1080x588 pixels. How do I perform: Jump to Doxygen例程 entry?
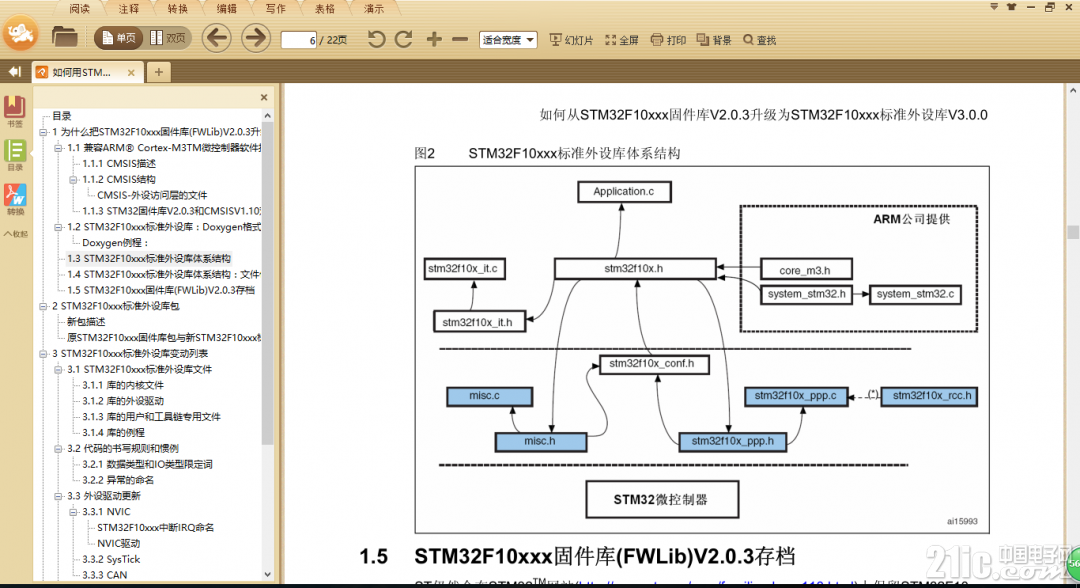[116, 243]
